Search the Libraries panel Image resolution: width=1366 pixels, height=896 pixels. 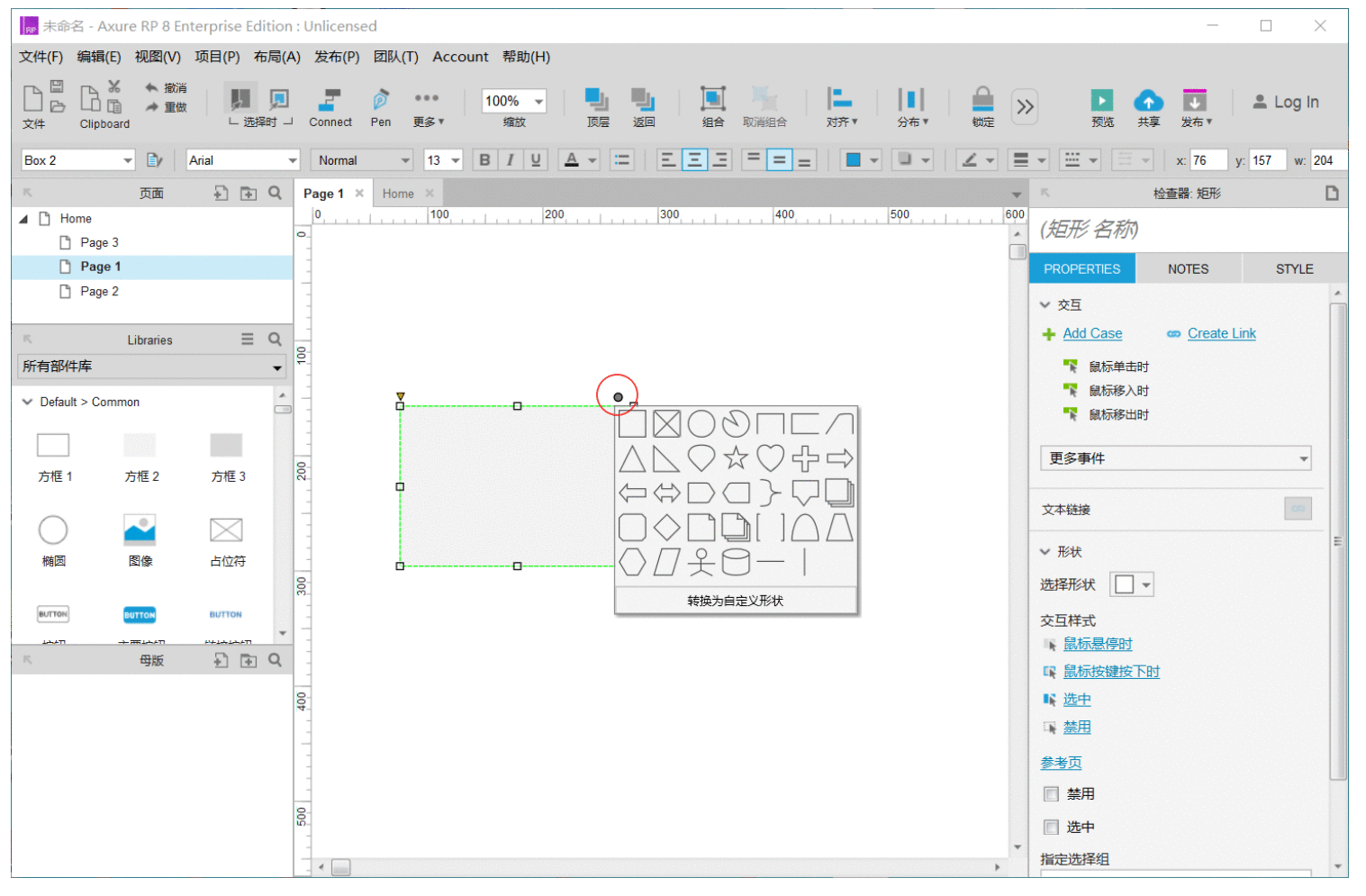coord(276,339)
